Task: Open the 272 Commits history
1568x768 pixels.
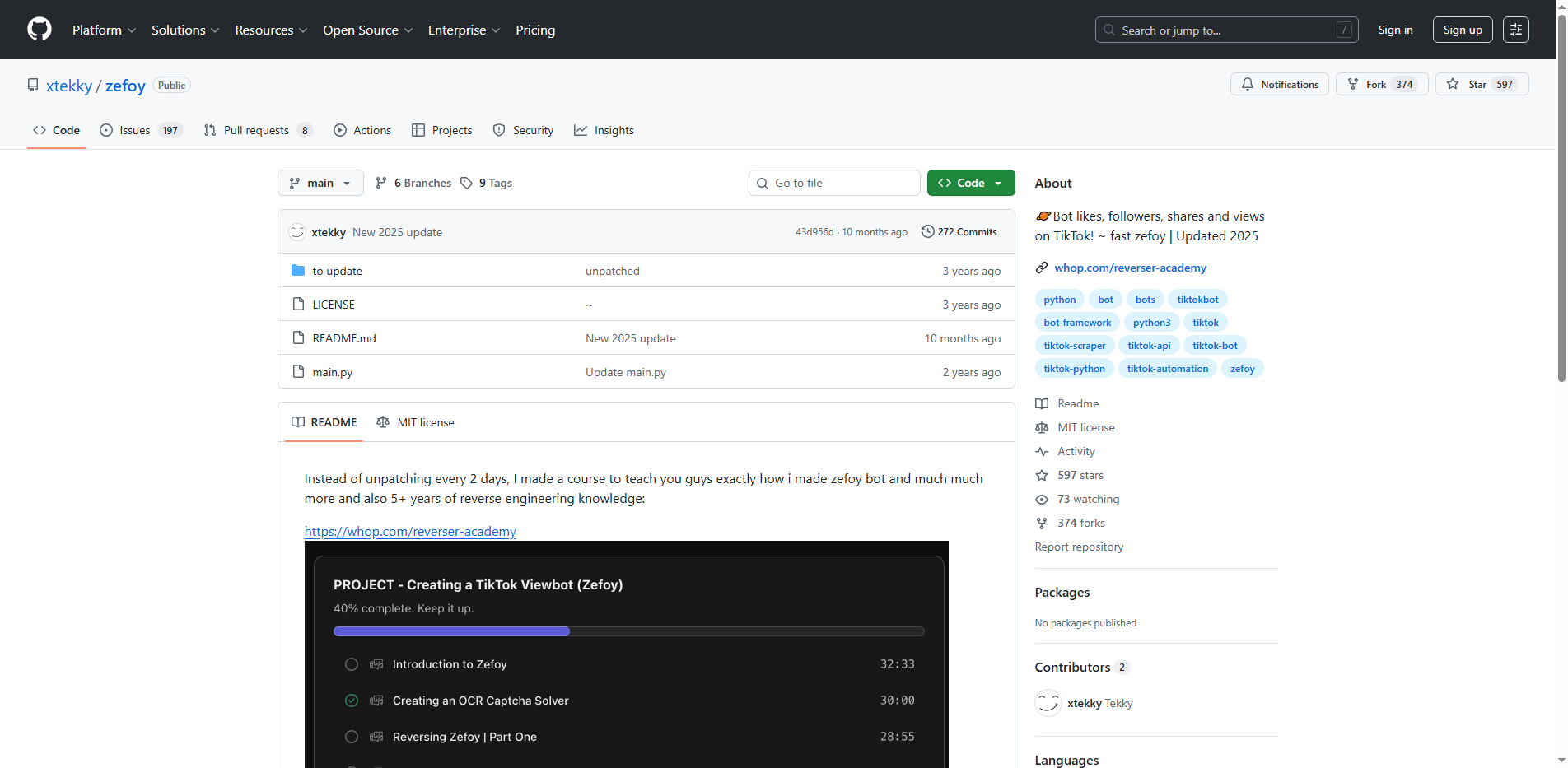Action: coord(959,232)
